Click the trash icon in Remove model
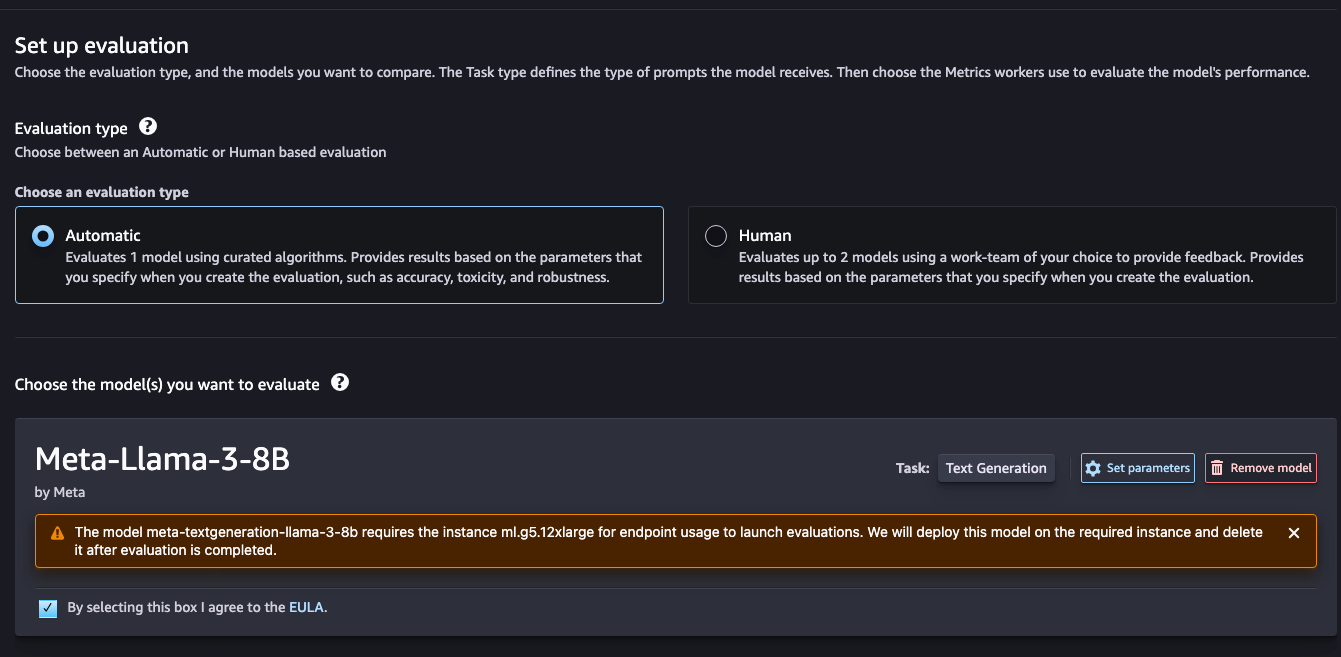This screenshot has width=1341, height=657. point(1217,468)
